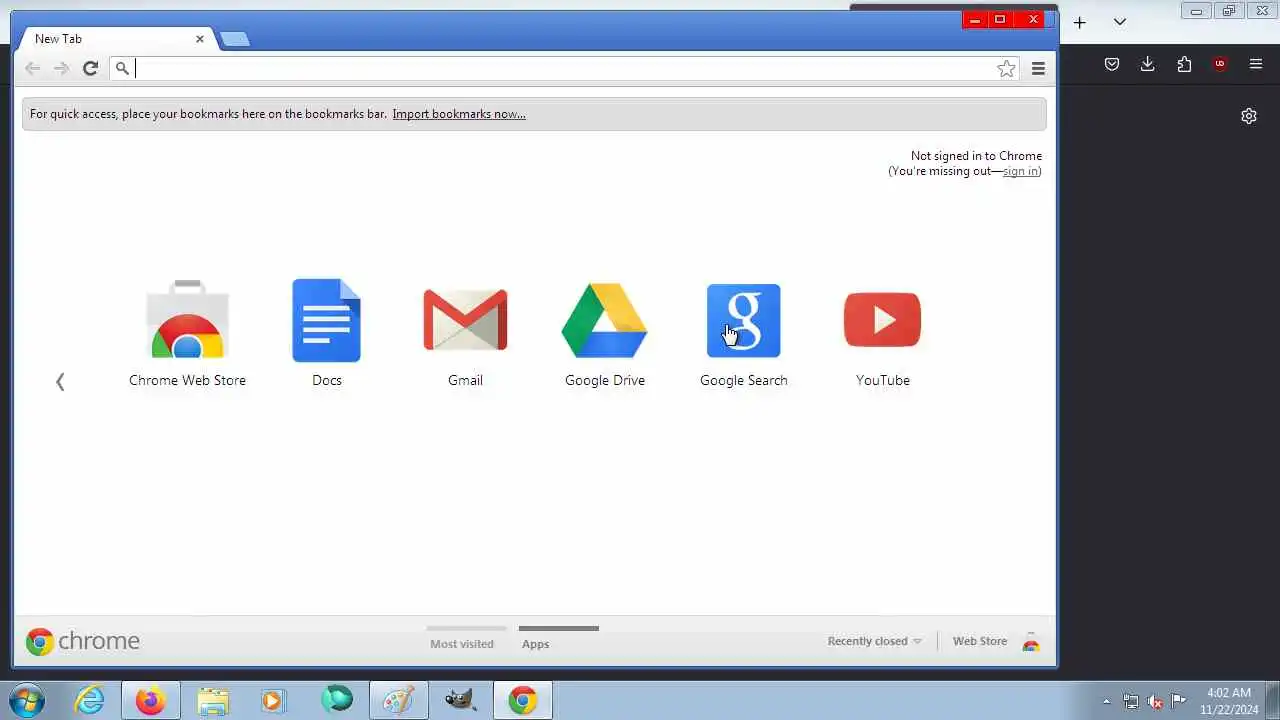Open a new tab in Chrome
The width and height of the screenshot is (1280, 720).
coord(234,39)
